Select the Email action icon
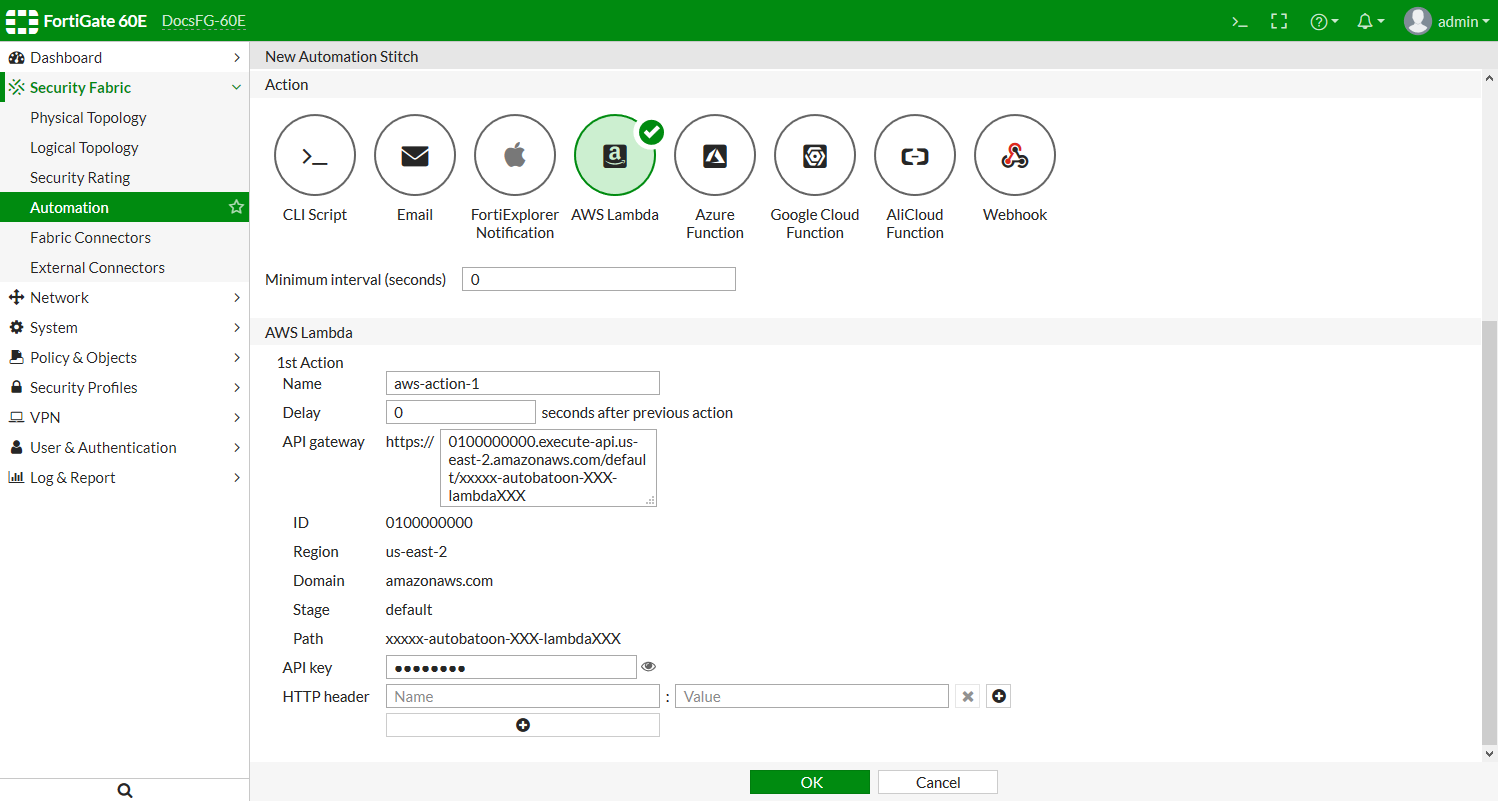The width and height of the screenshot is (1498, 801). coord(415,156)
